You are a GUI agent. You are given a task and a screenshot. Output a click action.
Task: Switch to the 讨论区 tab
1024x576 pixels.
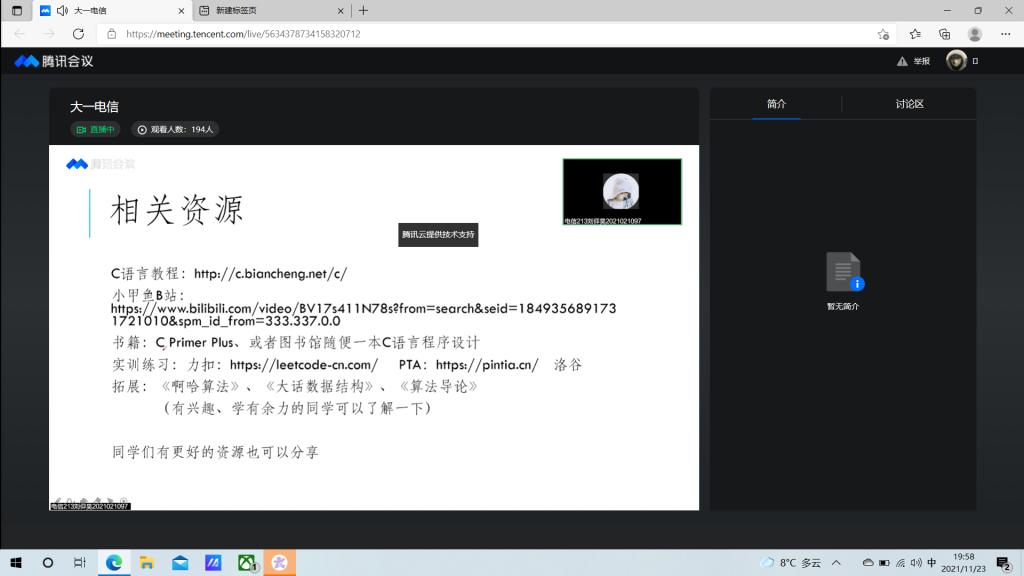[909, 104]
